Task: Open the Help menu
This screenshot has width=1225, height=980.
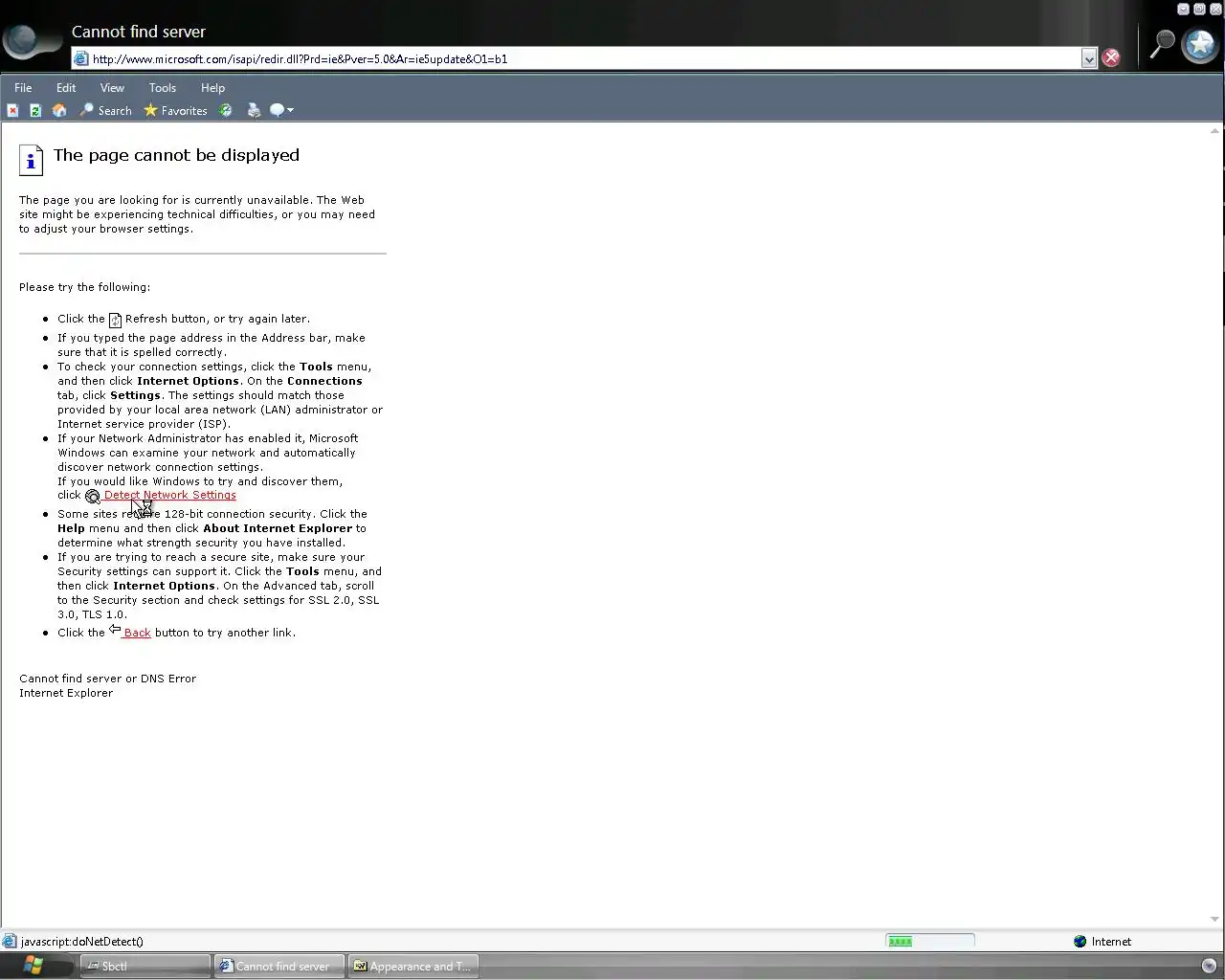Action: [212, 88]
